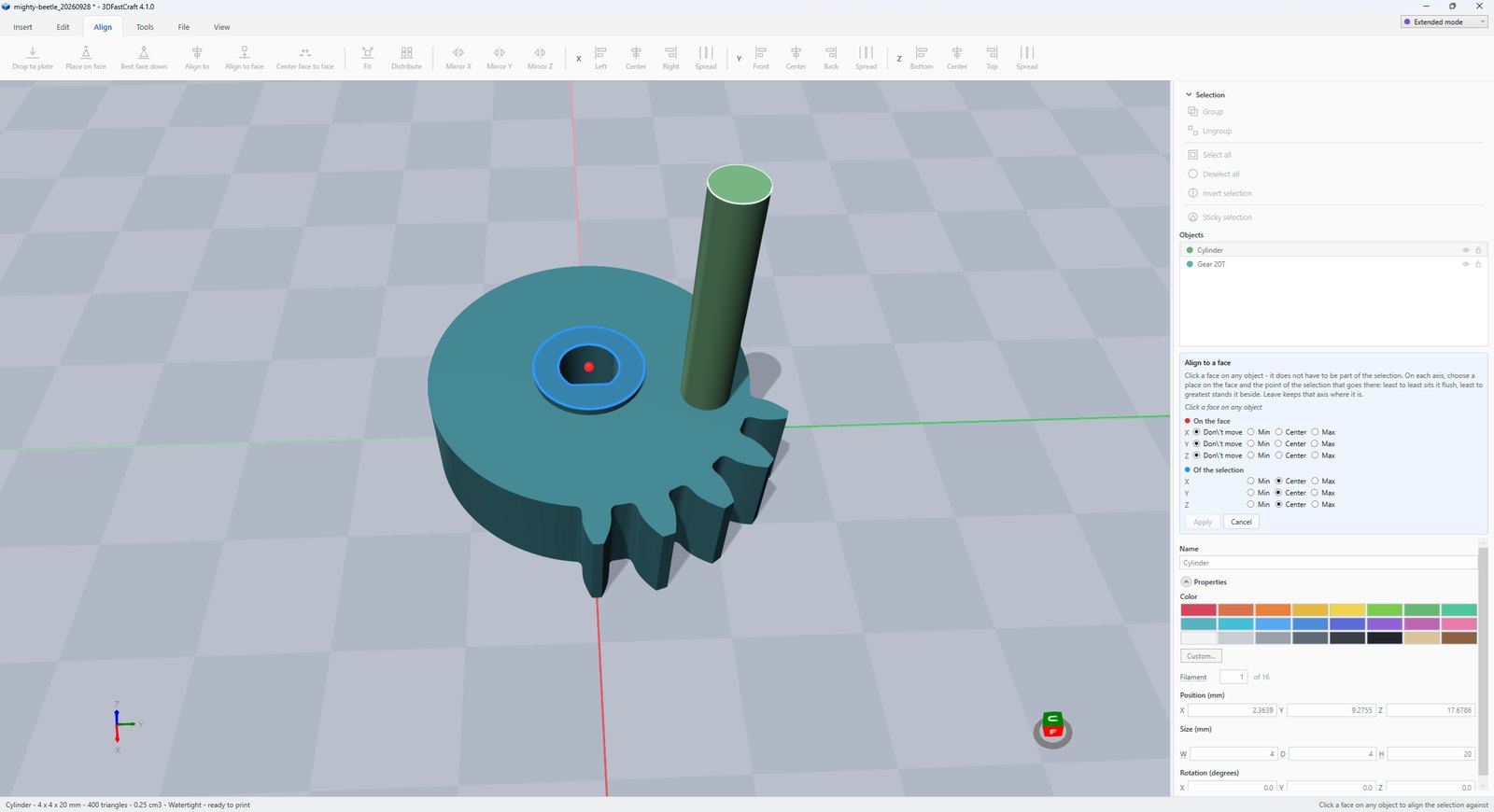1494x812 pixels.
Task: Mirror the selection along X
Action: click(458, 58)
